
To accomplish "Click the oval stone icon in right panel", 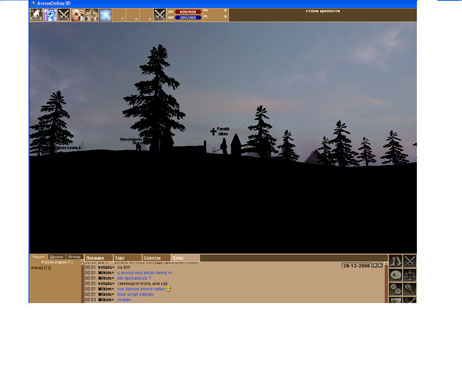I will [395, 275].
